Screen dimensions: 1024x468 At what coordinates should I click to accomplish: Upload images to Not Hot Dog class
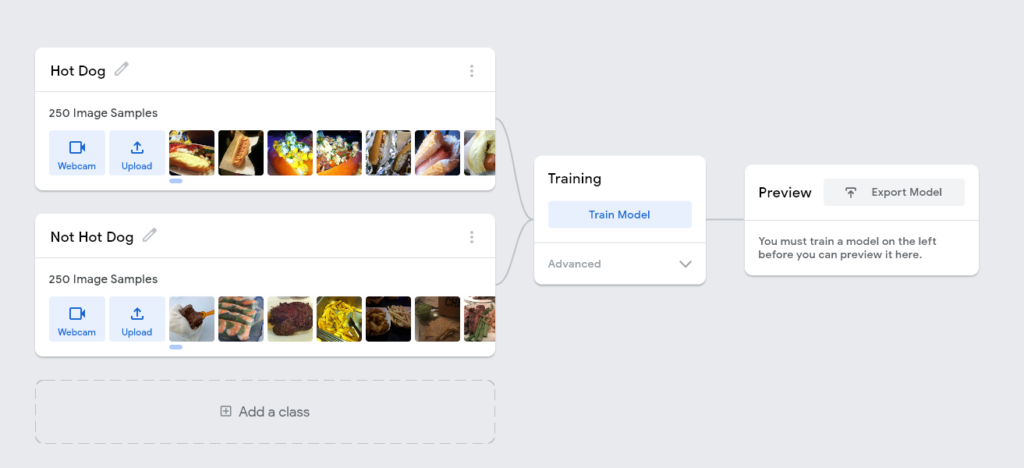pos(137,319)
